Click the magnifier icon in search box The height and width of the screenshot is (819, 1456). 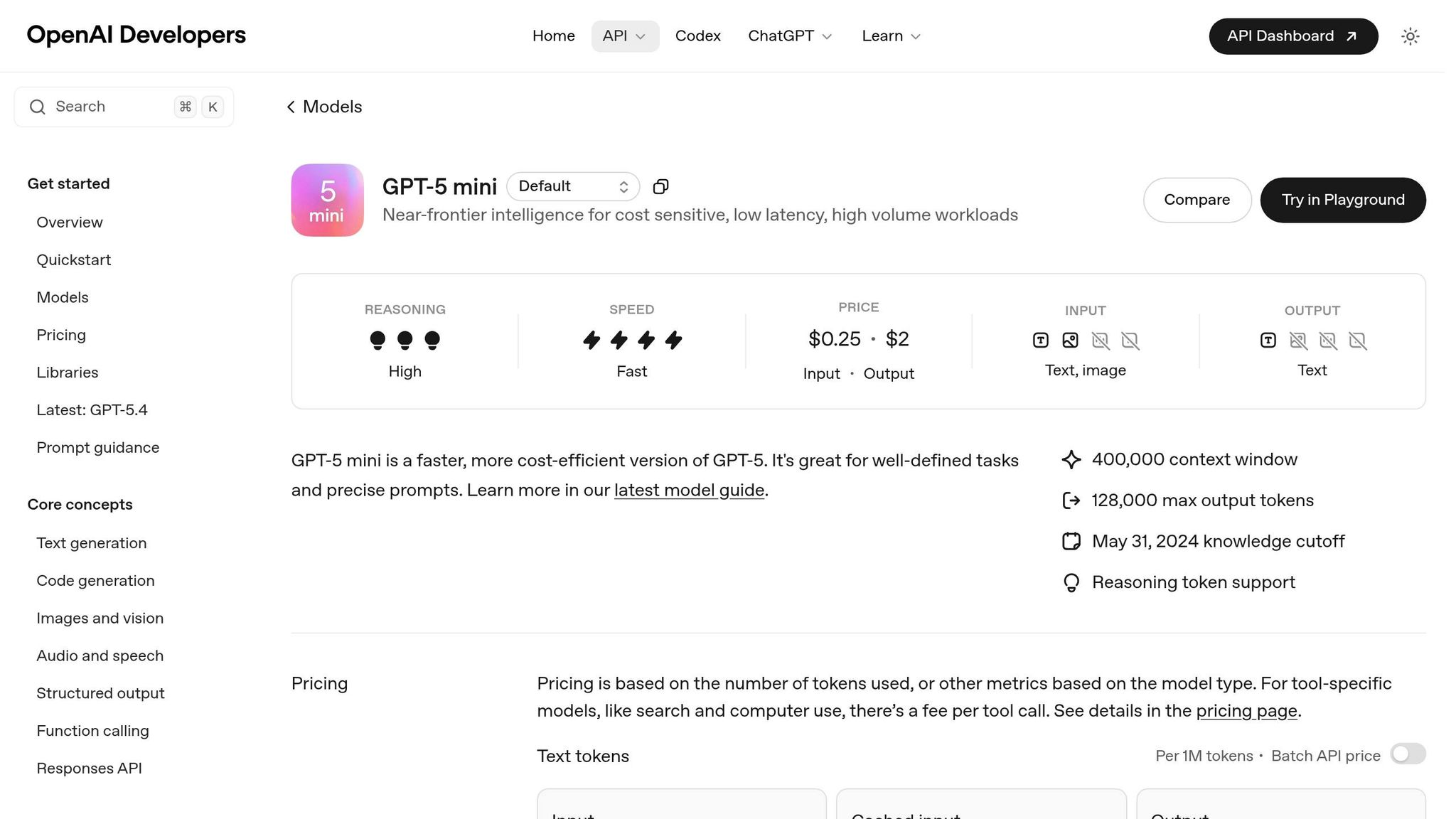(38, 107)
